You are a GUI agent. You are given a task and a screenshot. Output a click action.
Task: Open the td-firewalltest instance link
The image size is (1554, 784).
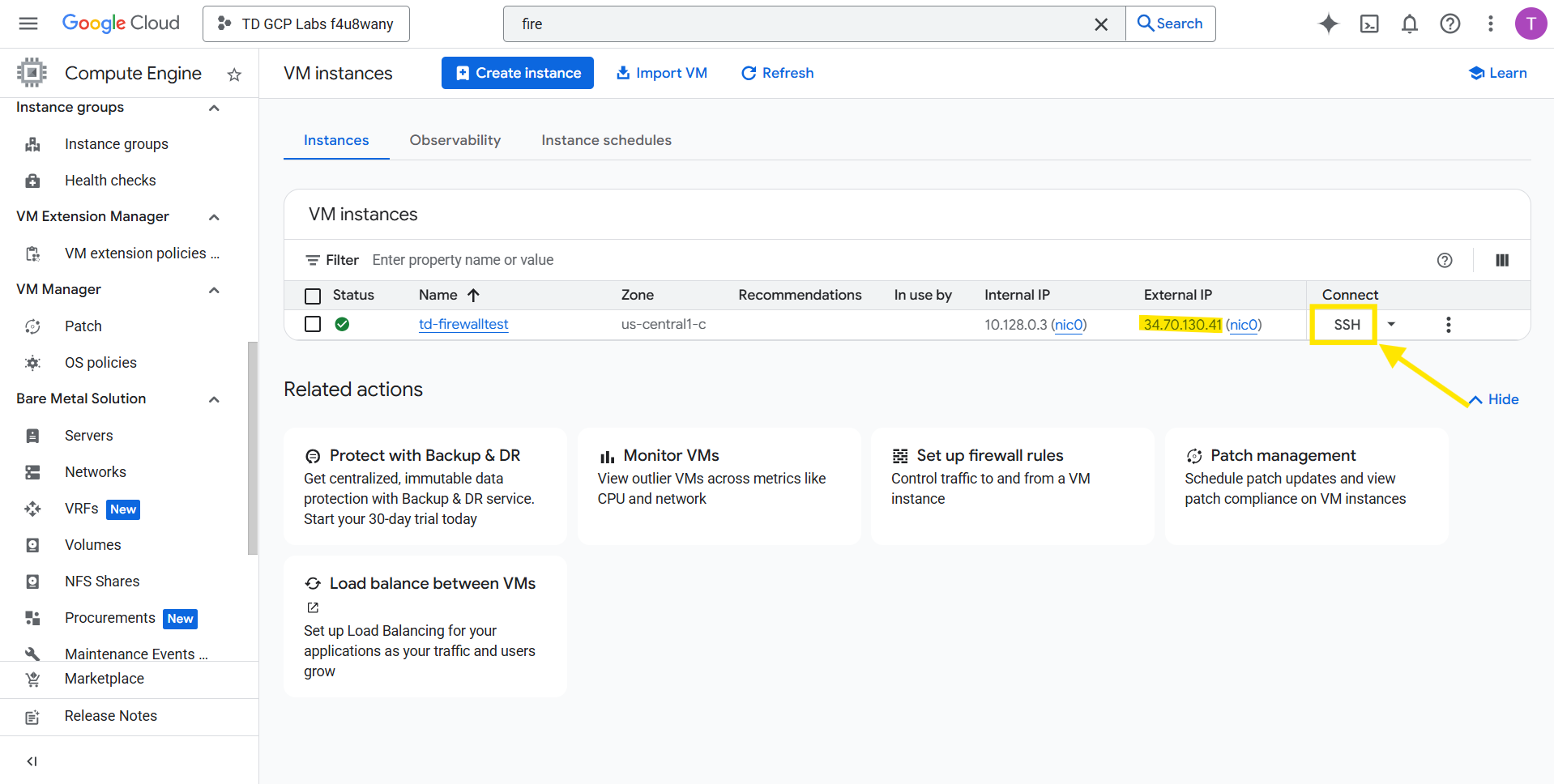[x=463, y=324]
